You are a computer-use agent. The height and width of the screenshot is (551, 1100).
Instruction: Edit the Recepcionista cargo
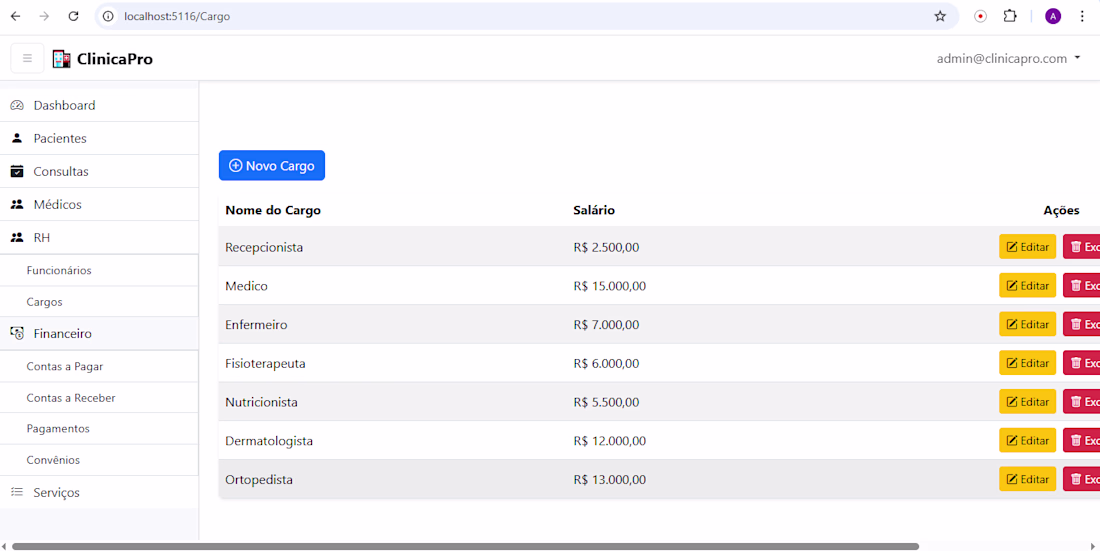[x=1027, y=247]
